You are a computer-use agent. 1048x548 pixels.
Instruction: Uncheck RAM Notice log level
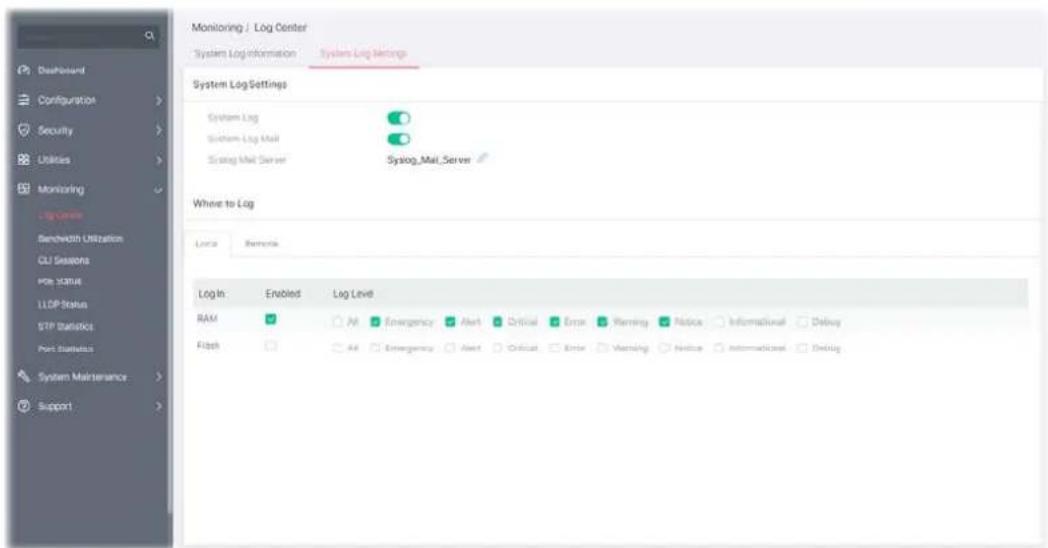click(664, 321)
